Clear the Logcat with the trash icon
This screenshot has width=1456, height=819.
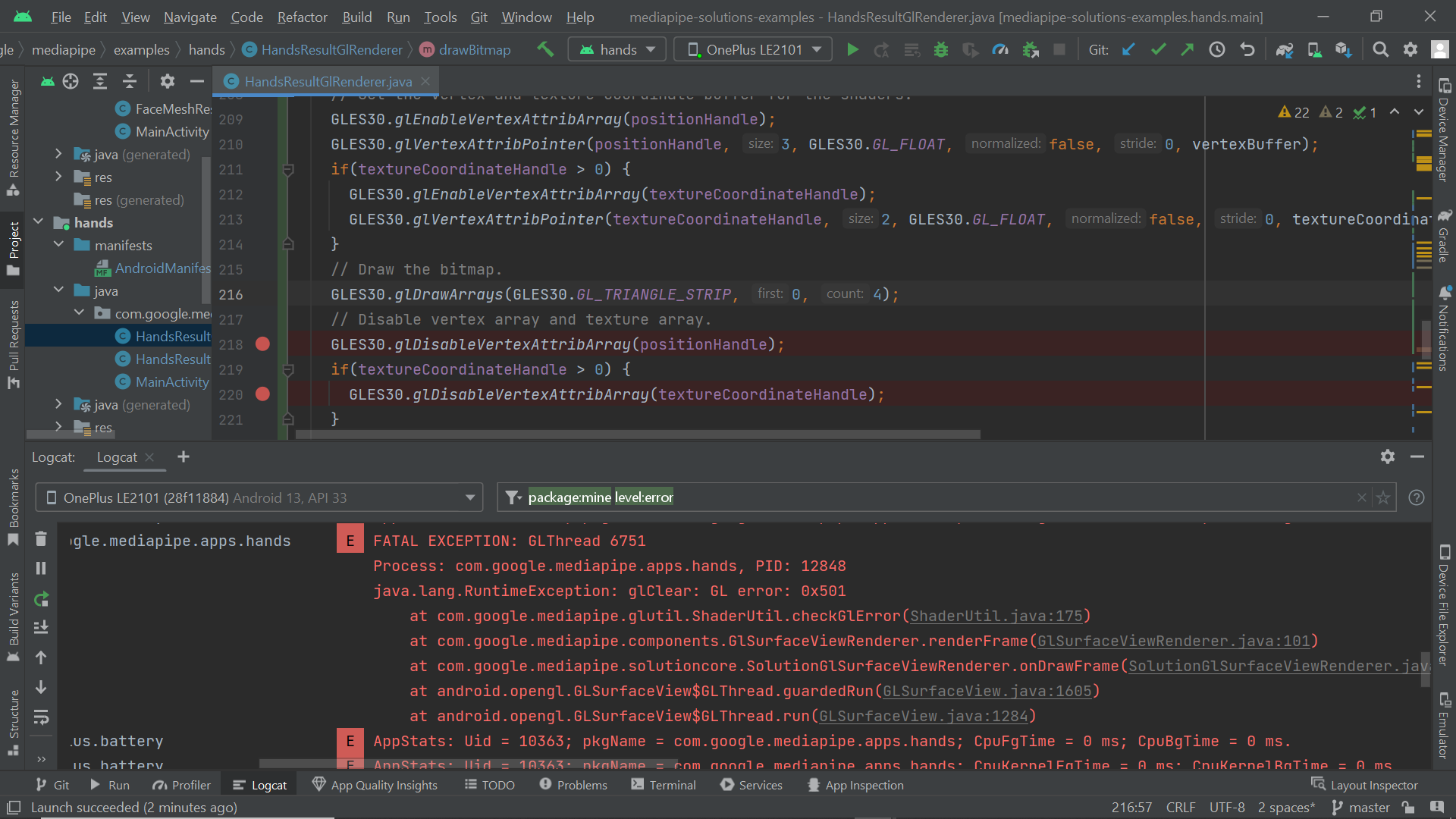coord(41,538)
